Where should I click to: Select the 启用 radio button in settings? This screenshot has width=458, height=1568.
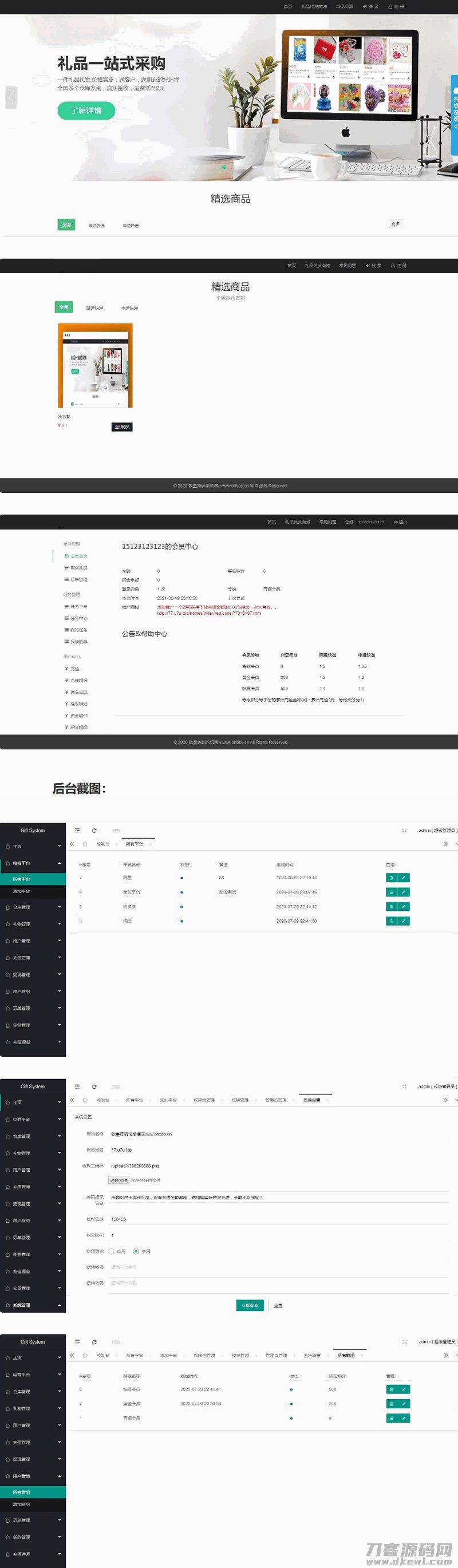112,1251
